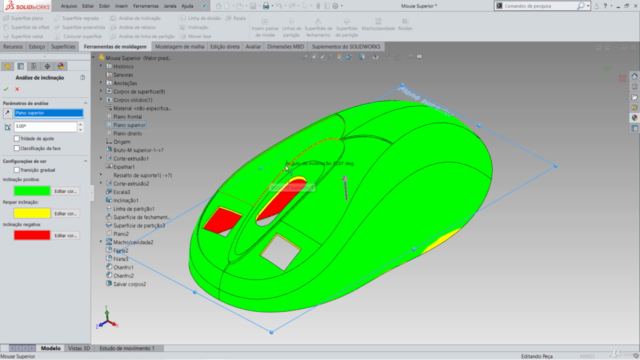Image resolution: width=640 pixels, height=360 pixels.
Task: Open the DimXpertManager tab
Action: [x=47, y=66]
